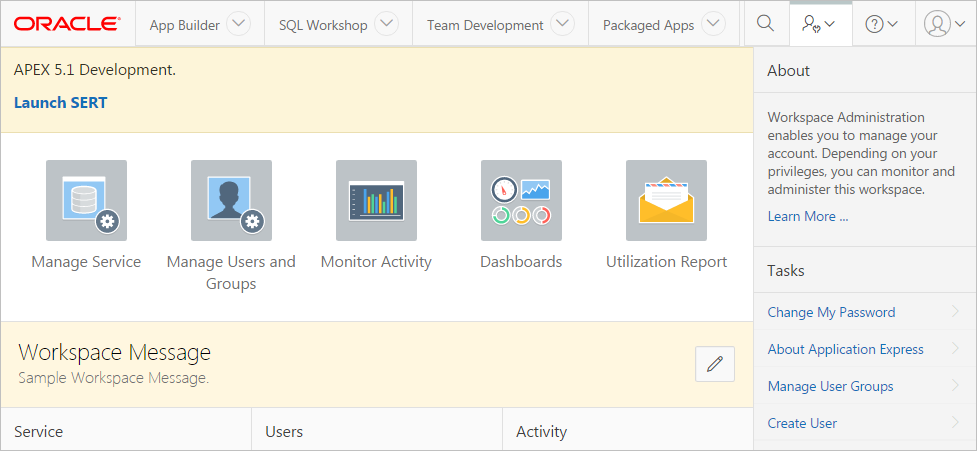Expand the Packaged Apps dropdown arrow
The width and height of the screenshot is (977, 451).
(x=713, y=25)
